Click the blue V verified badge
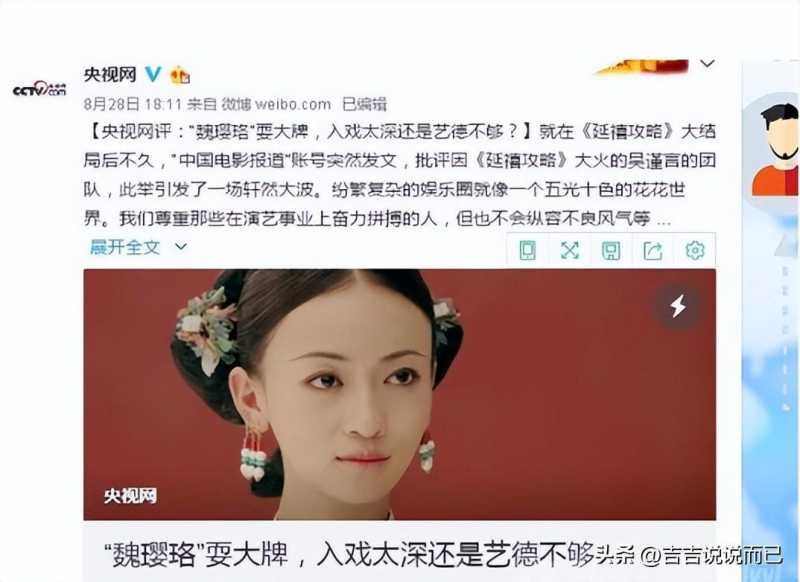The image size is (800, 582). 153,74
